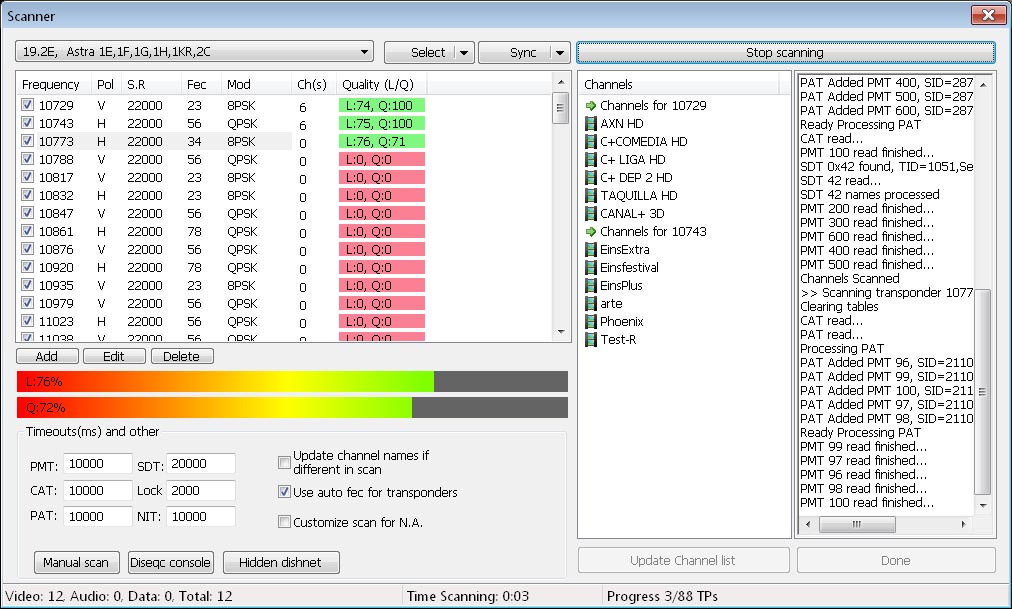Click the log panel vertical scrollbar thumb
Screen dimensions: 1012x609
(x=982, y=391)
